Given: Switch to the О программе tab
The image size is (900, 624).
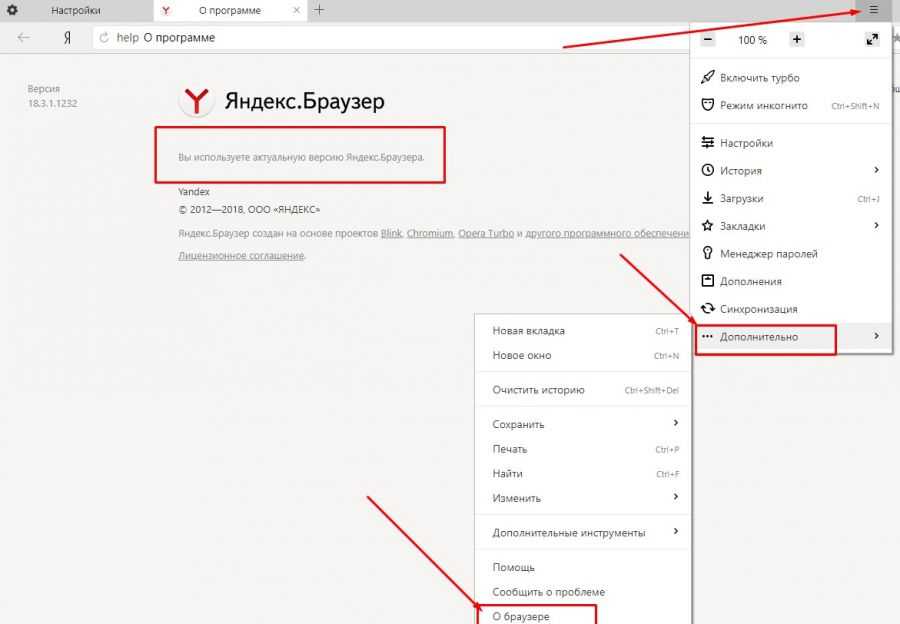Looking at the screenshot, I should pos(230,10).
